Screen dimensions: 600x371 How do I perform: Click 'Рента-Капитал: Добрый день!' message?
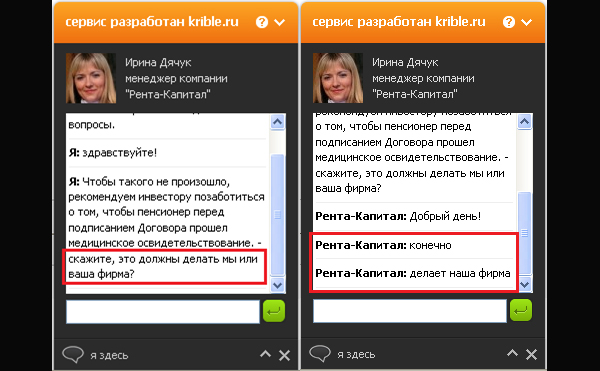(x=398, y=216)
